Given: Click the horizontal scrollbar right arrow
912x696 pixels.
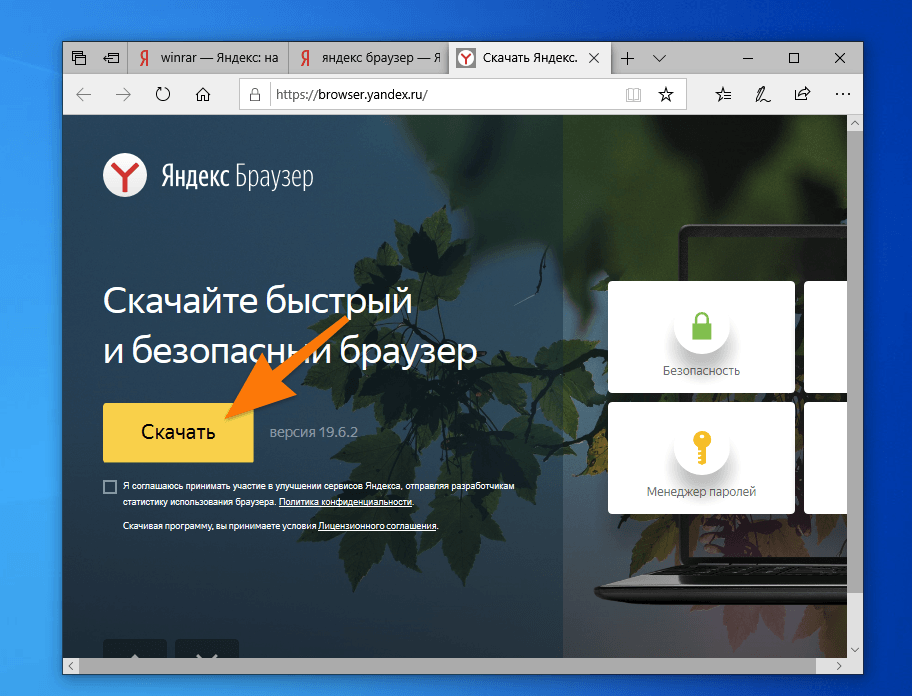Looking at the screenshot, I should (x=839, y=666).
